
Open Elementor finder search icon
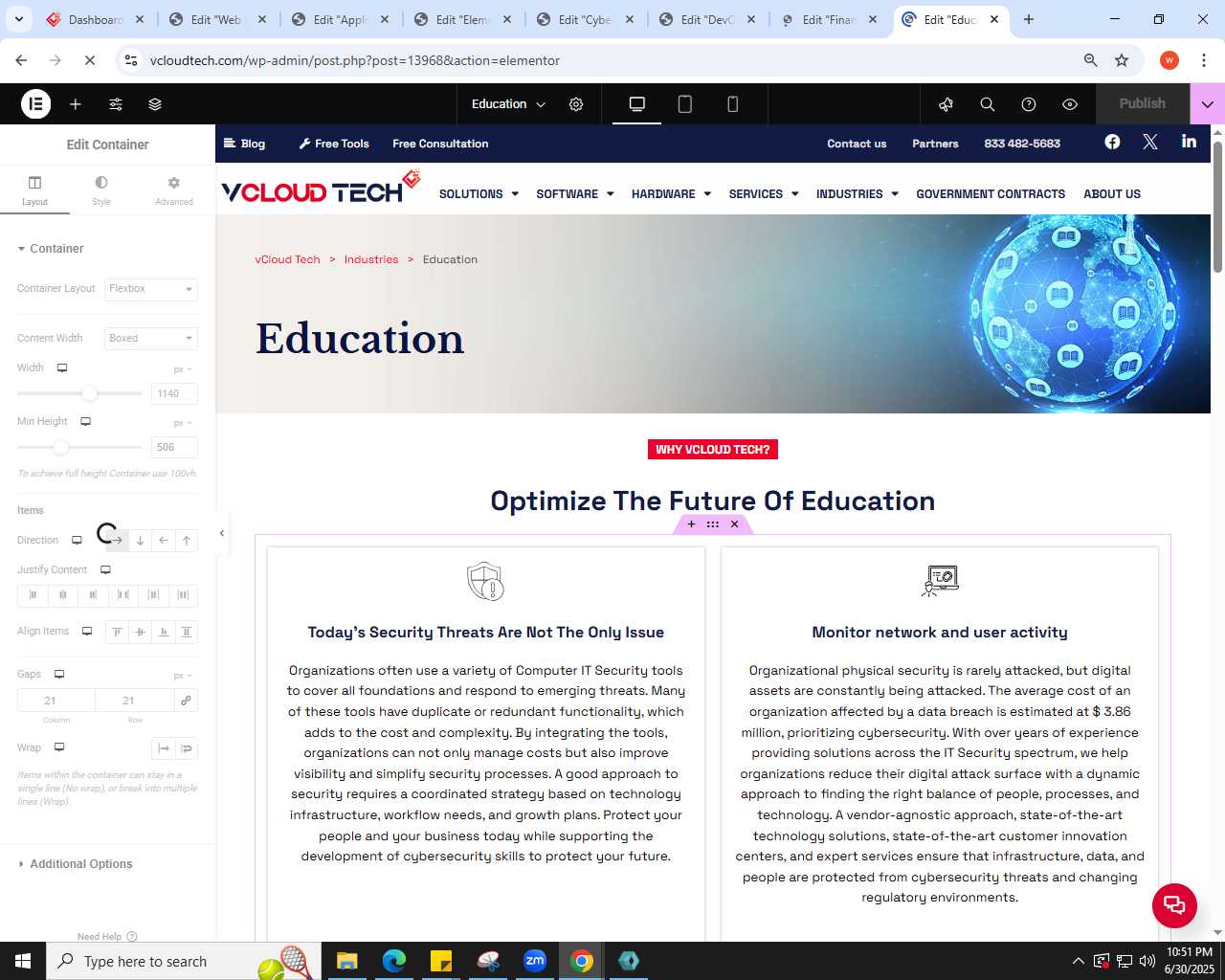(988, 104)
